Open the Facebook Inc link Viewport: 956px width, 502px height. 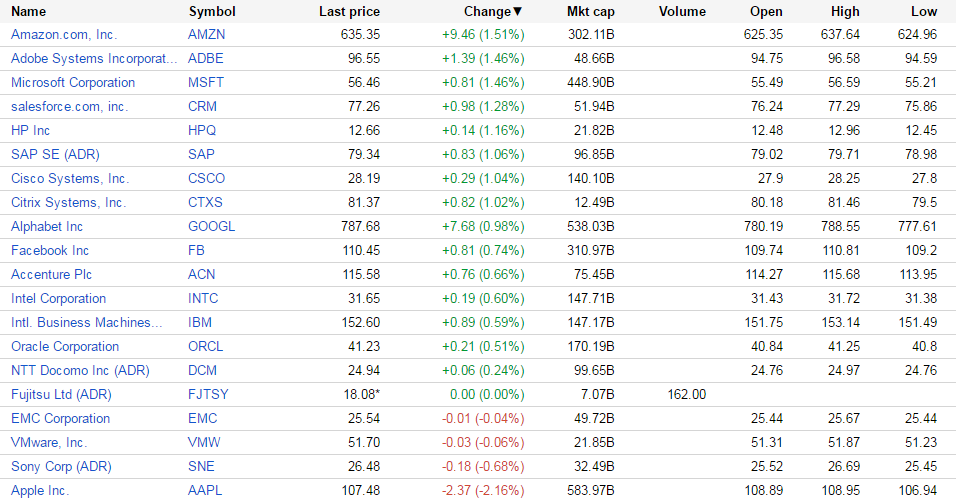click(50, 251)
